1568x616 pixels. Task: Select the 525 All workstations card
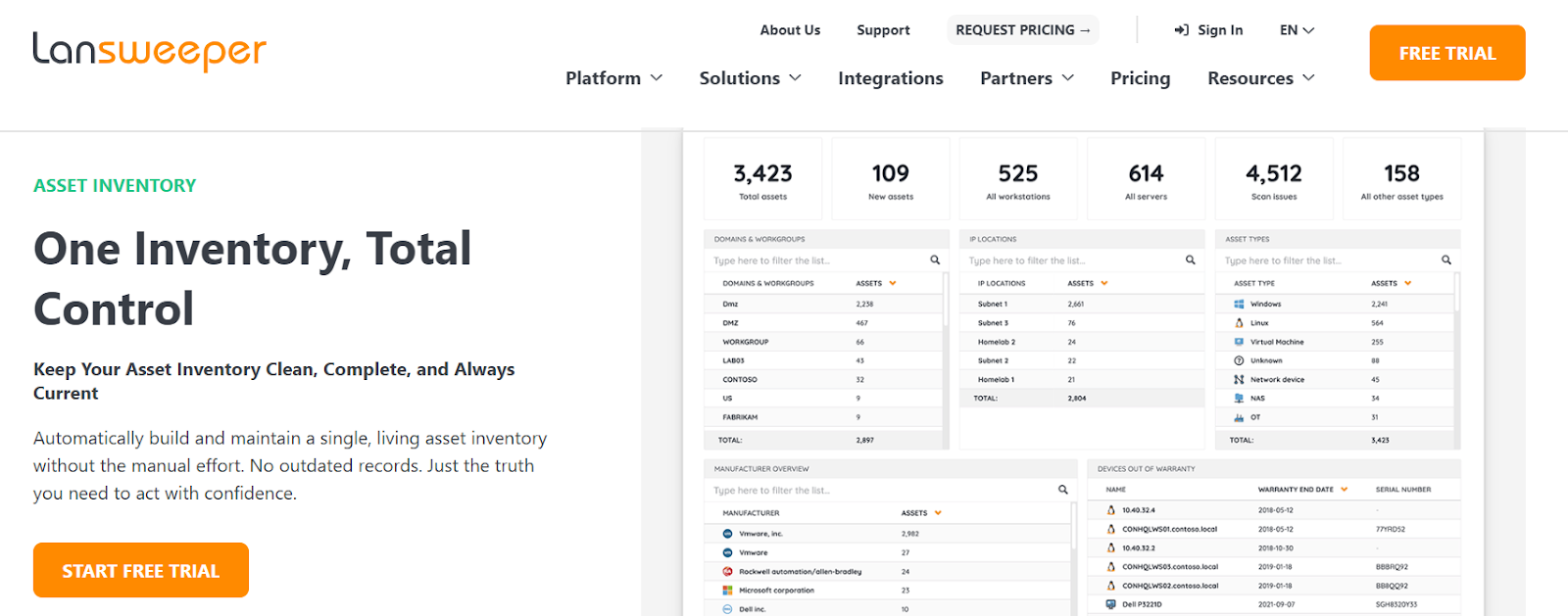pos(1018,179)
